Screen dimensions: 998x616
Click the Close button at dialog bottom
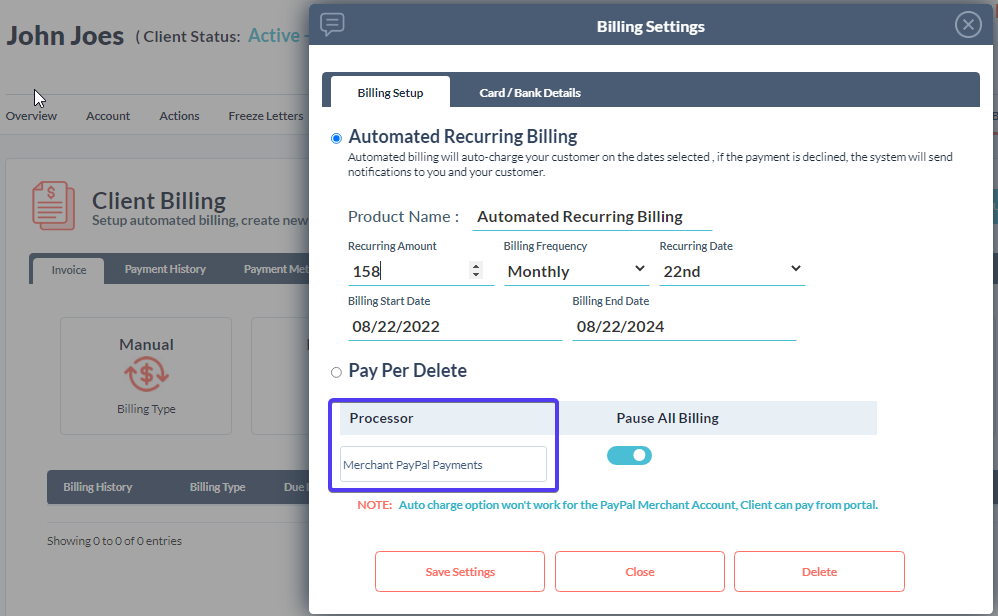coord(639,572)
